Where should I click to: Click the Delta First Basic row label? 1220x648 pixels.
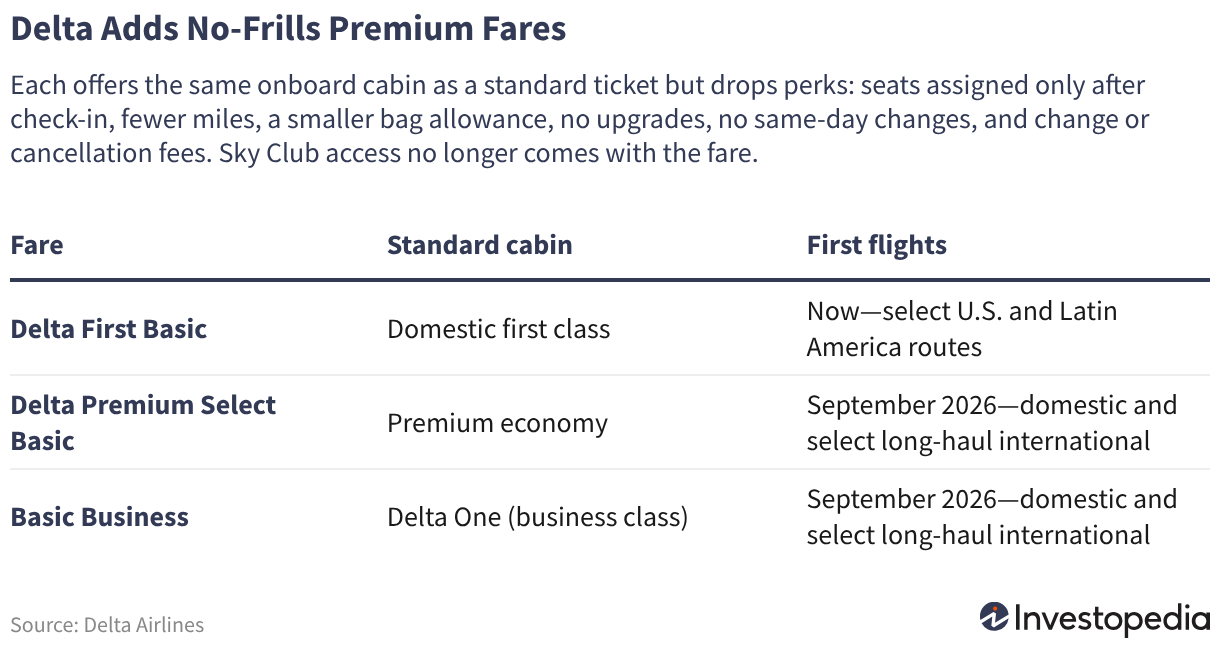click(x=109, y=329)
